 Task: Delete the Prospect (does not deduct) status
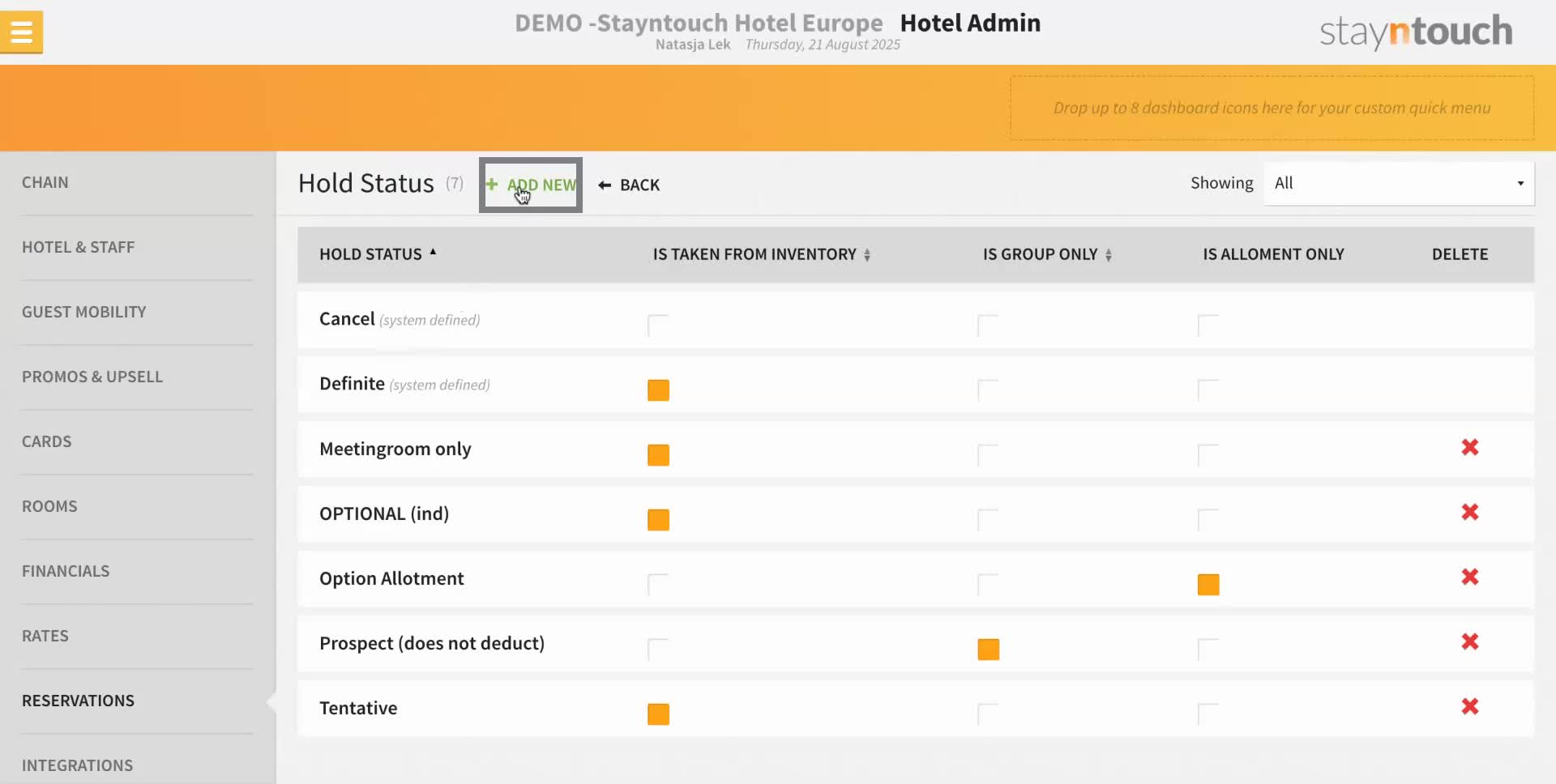(1469, 641)
